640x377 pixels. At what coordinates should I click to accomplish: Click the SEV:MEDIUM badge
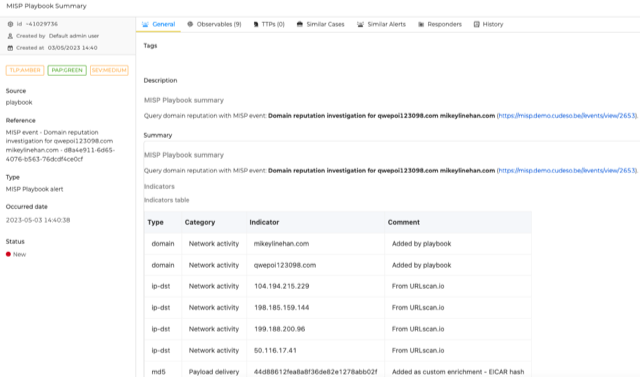point(109,70)
